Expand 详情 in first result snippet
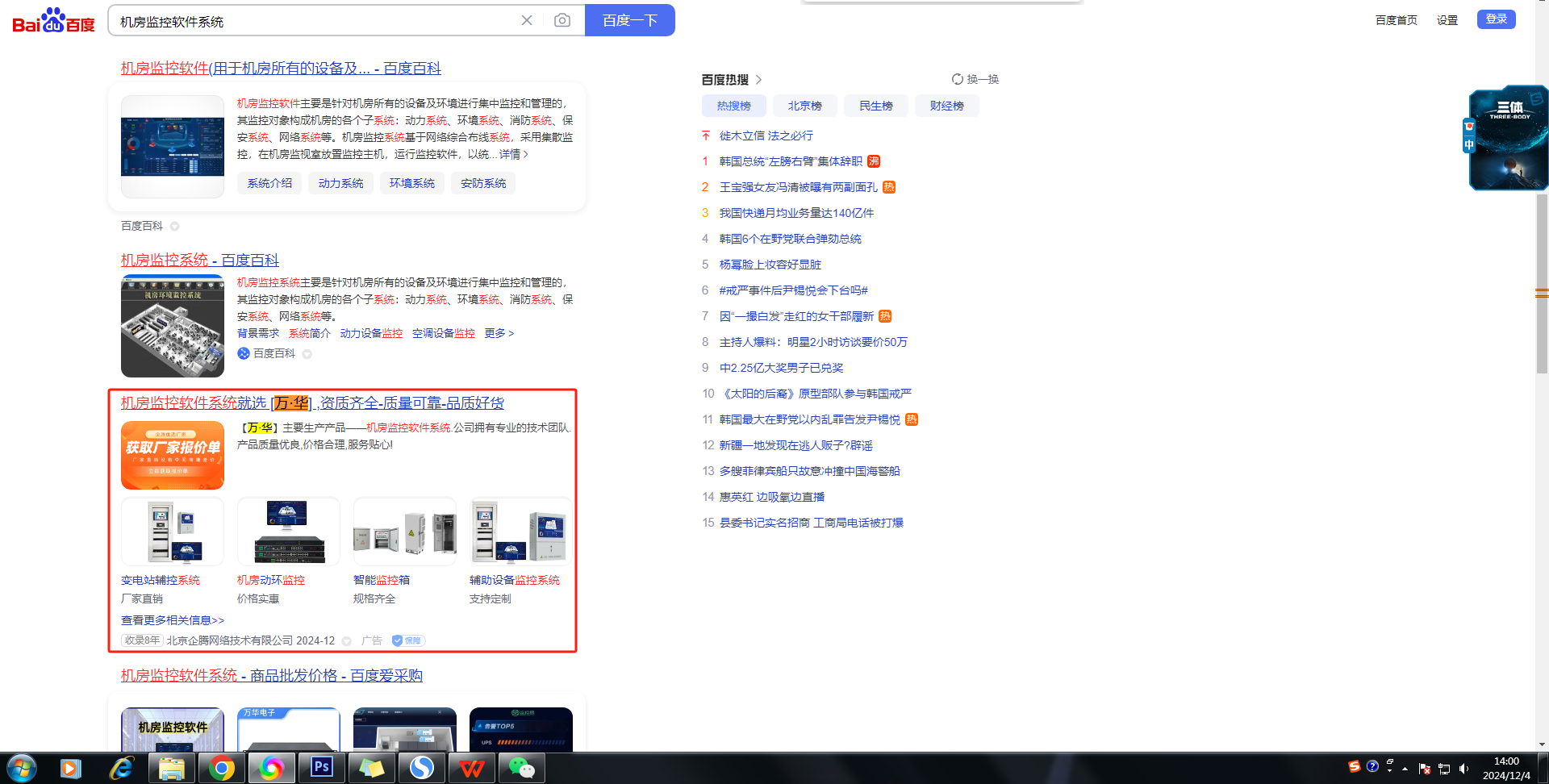The image size is (1549, 784). (513, 154)
